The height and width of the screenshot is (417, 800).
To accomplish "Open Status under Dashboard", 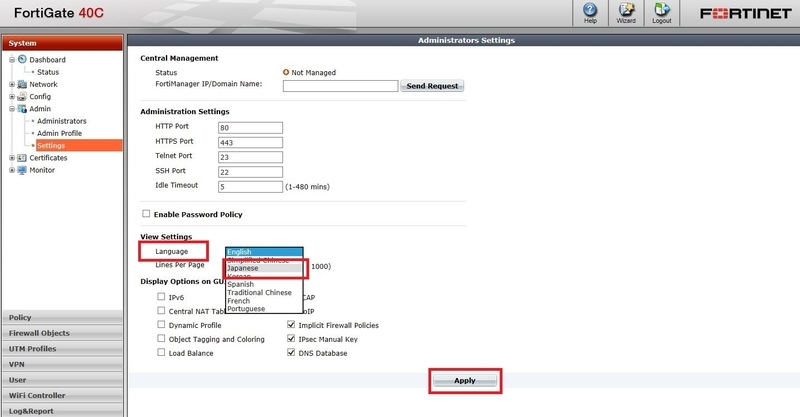I will pos(48,72).
